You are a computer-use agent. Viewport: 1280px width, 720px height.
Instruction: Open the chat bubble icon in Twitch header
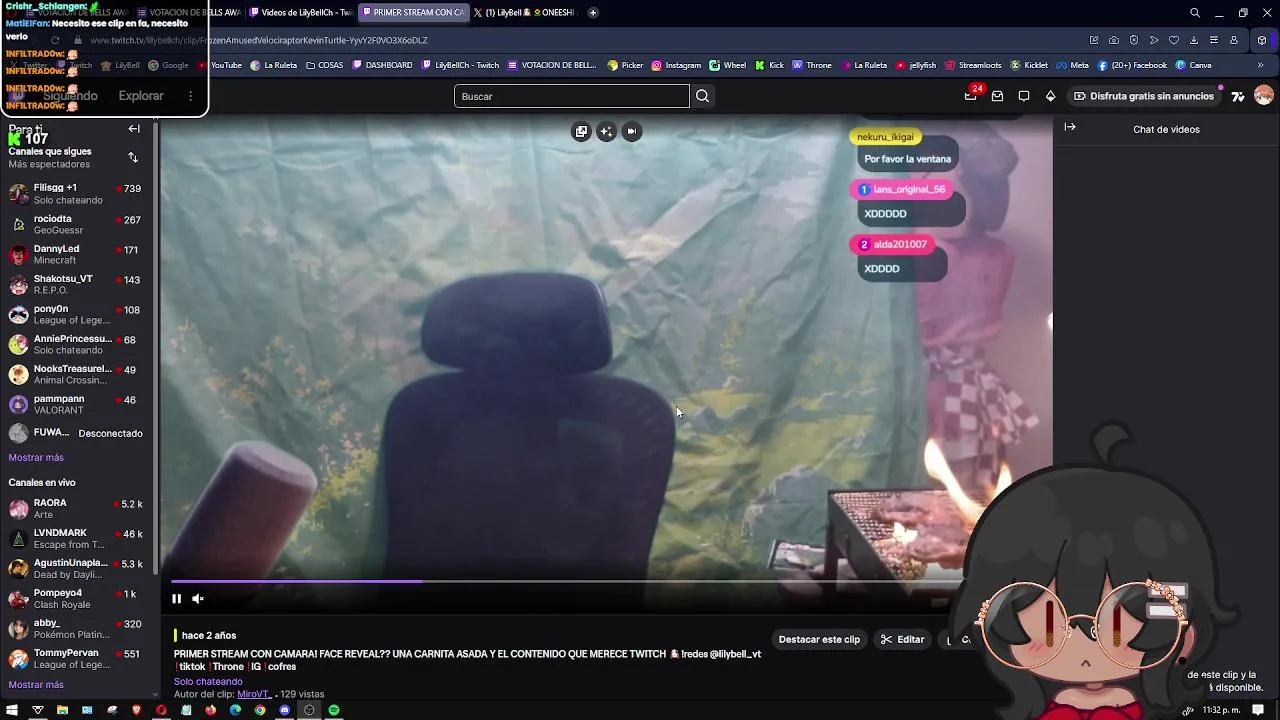click(1024, 96)
